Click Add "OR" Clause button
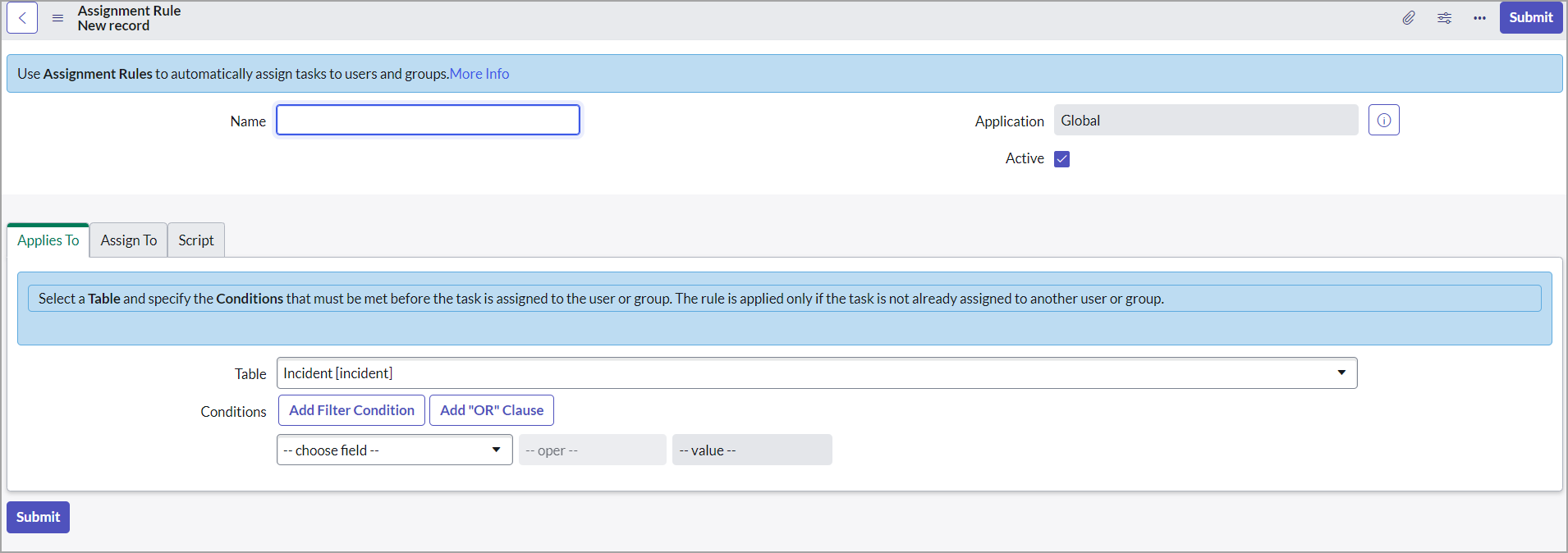The width and height of the screenshot is (1568, 553). 491,410
